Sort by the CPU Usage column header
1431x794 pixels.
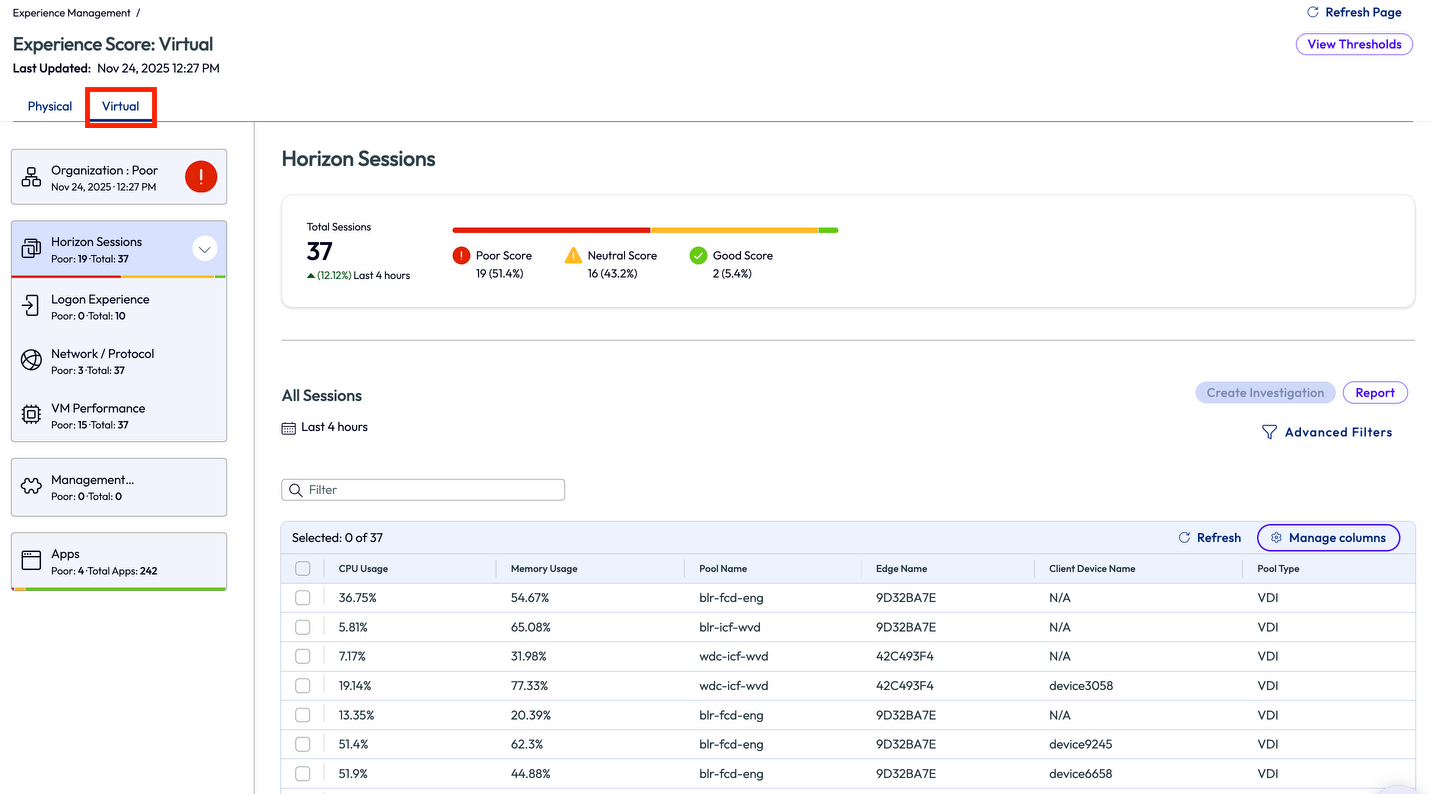tap(363, 569)
